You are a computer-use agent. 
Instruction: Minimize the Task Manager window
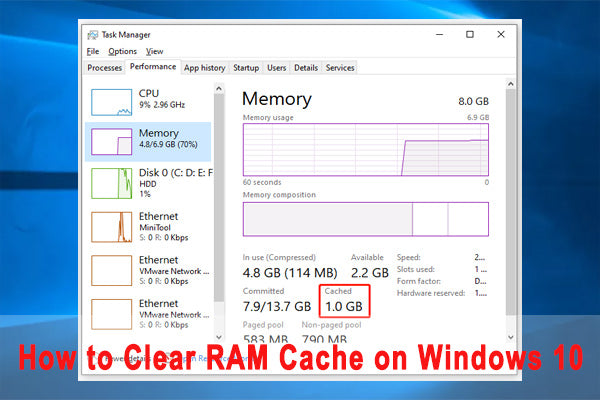(x=441, y=33)
